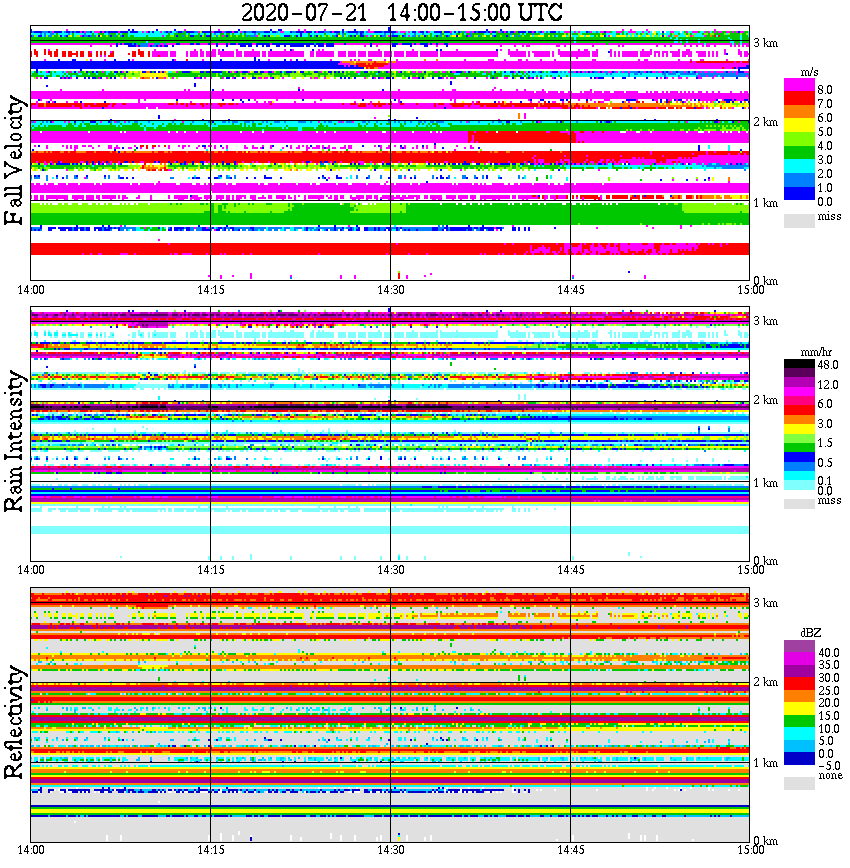The image size is (850, 868).
Task: Click "14:45" tick under Fall Velocity plot
Action: coord(570,290)
